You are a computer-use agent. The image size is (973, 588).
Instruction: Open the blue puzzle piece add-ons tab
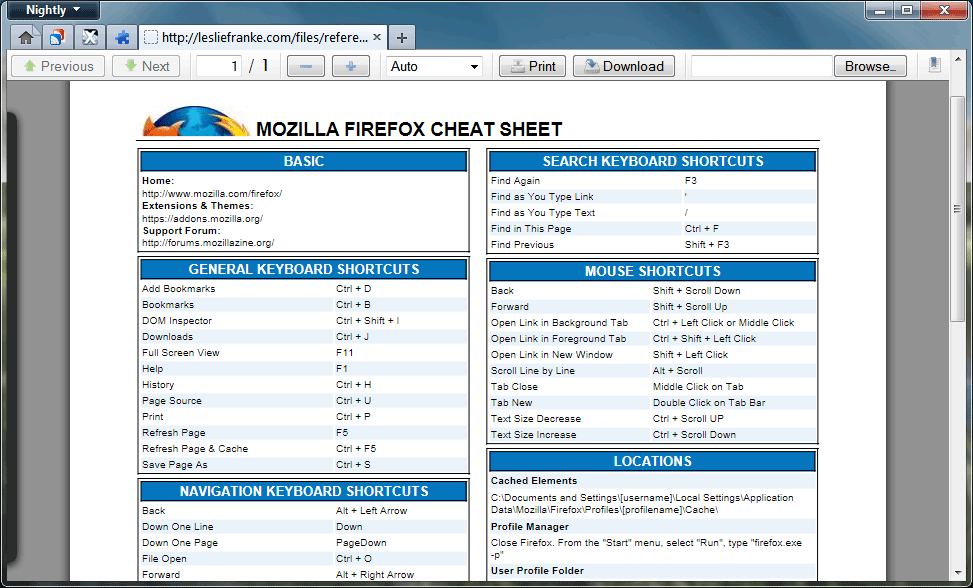click(122, 38)
